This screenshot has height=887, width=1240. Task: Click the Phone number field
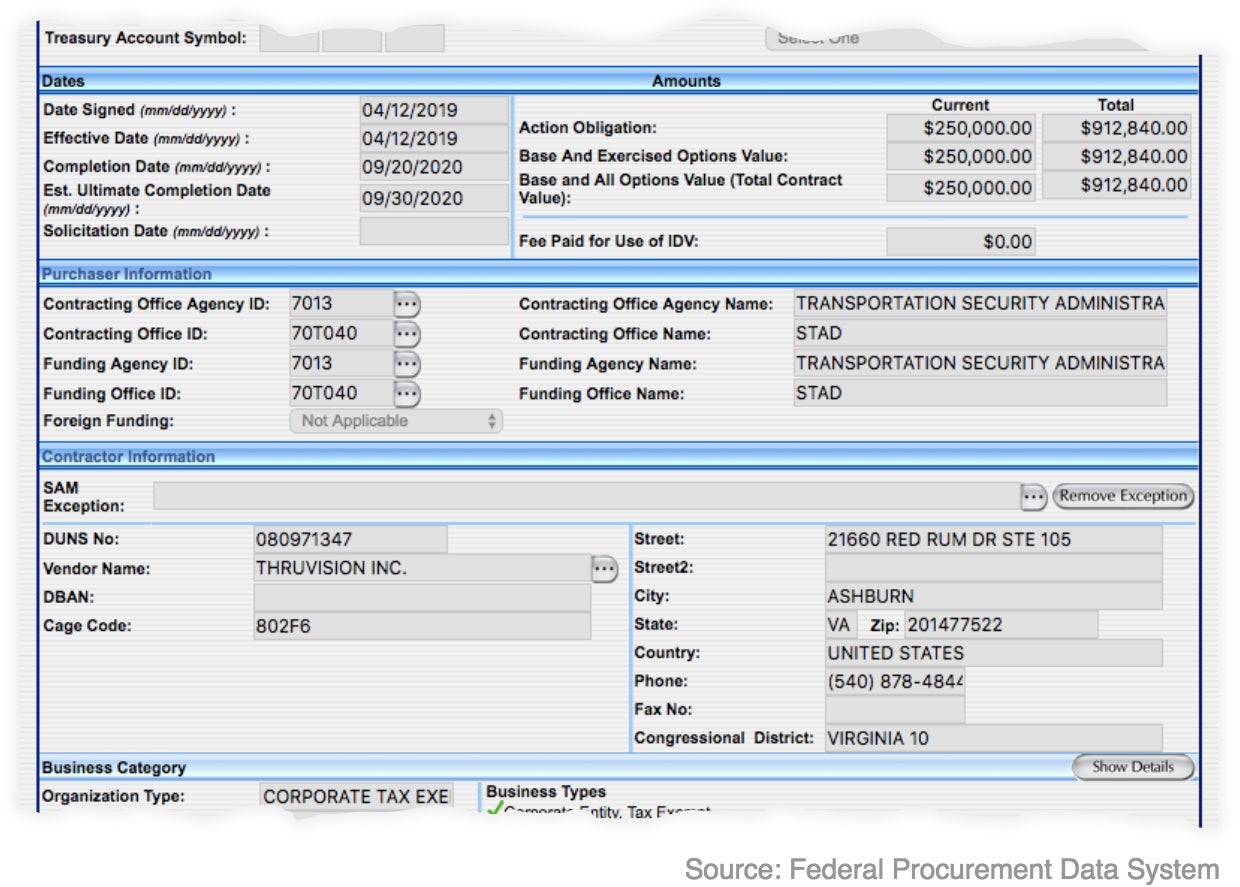895,682
